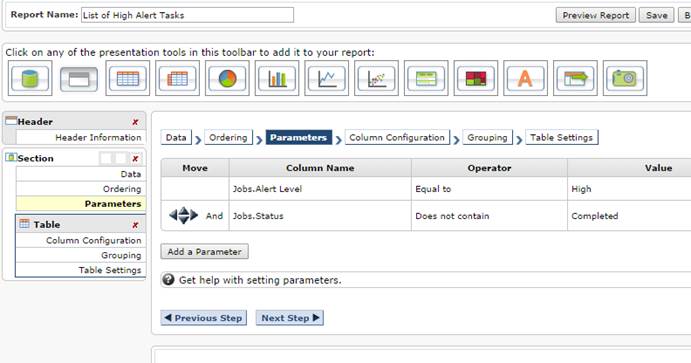
Task: Add the red and green heat map
Action: (x=476, y=78)
